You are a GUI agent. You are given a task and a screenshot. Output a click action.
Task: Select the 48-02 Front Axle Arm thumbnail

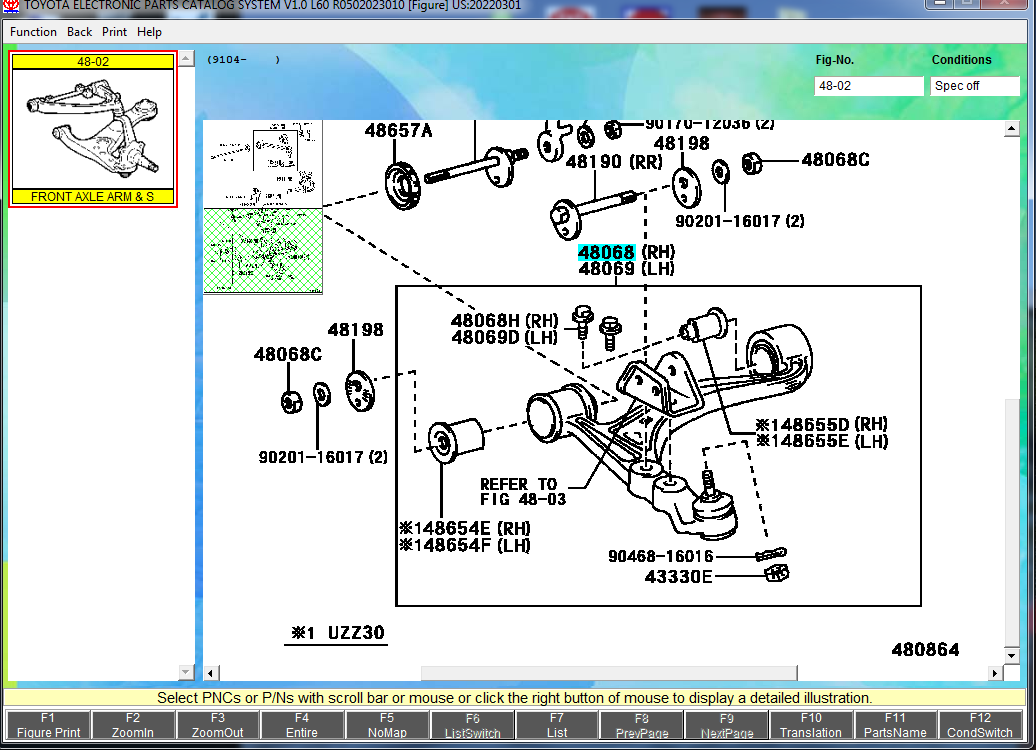93,129
